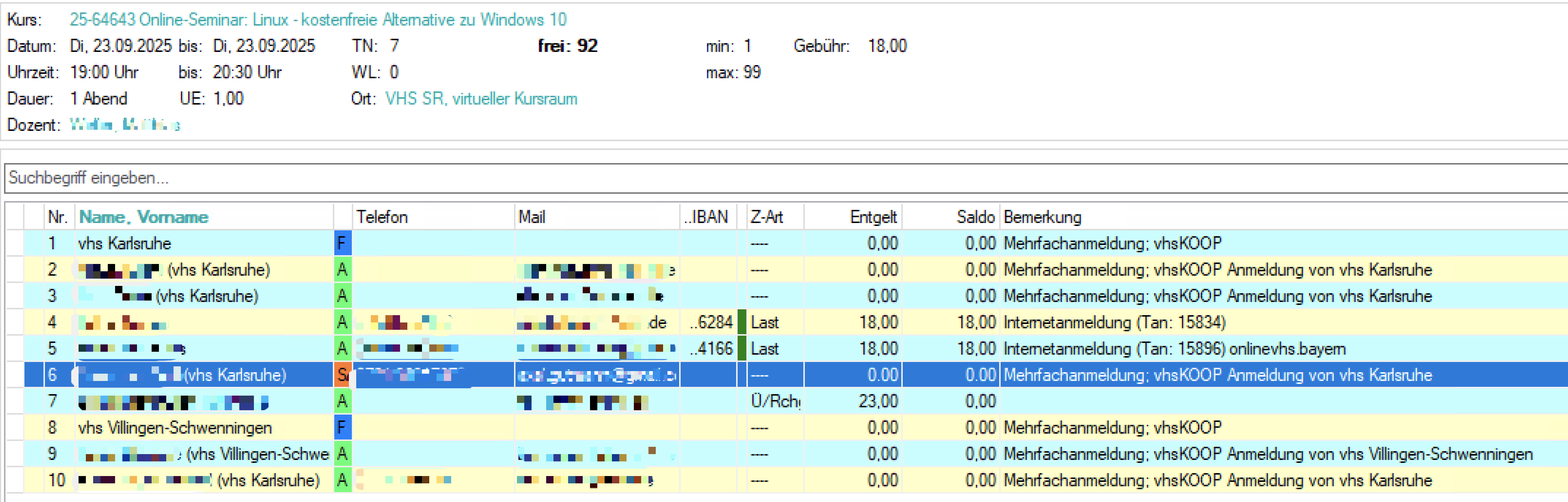The width and height of the screenshot is (1568, 502).
Task: Click the Gebühr value 18,00
Action: click(887, 46)
